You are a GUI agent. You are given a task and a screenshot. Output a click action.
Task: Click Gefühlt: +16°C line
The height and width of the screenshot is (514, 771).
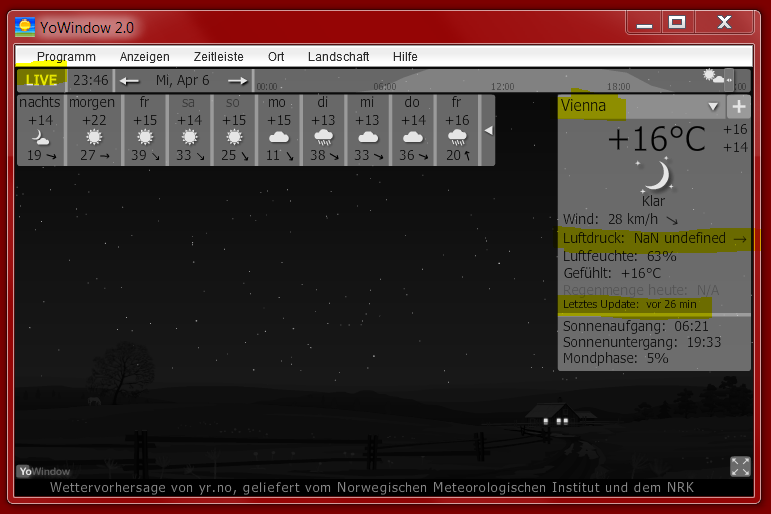point(612,273)
